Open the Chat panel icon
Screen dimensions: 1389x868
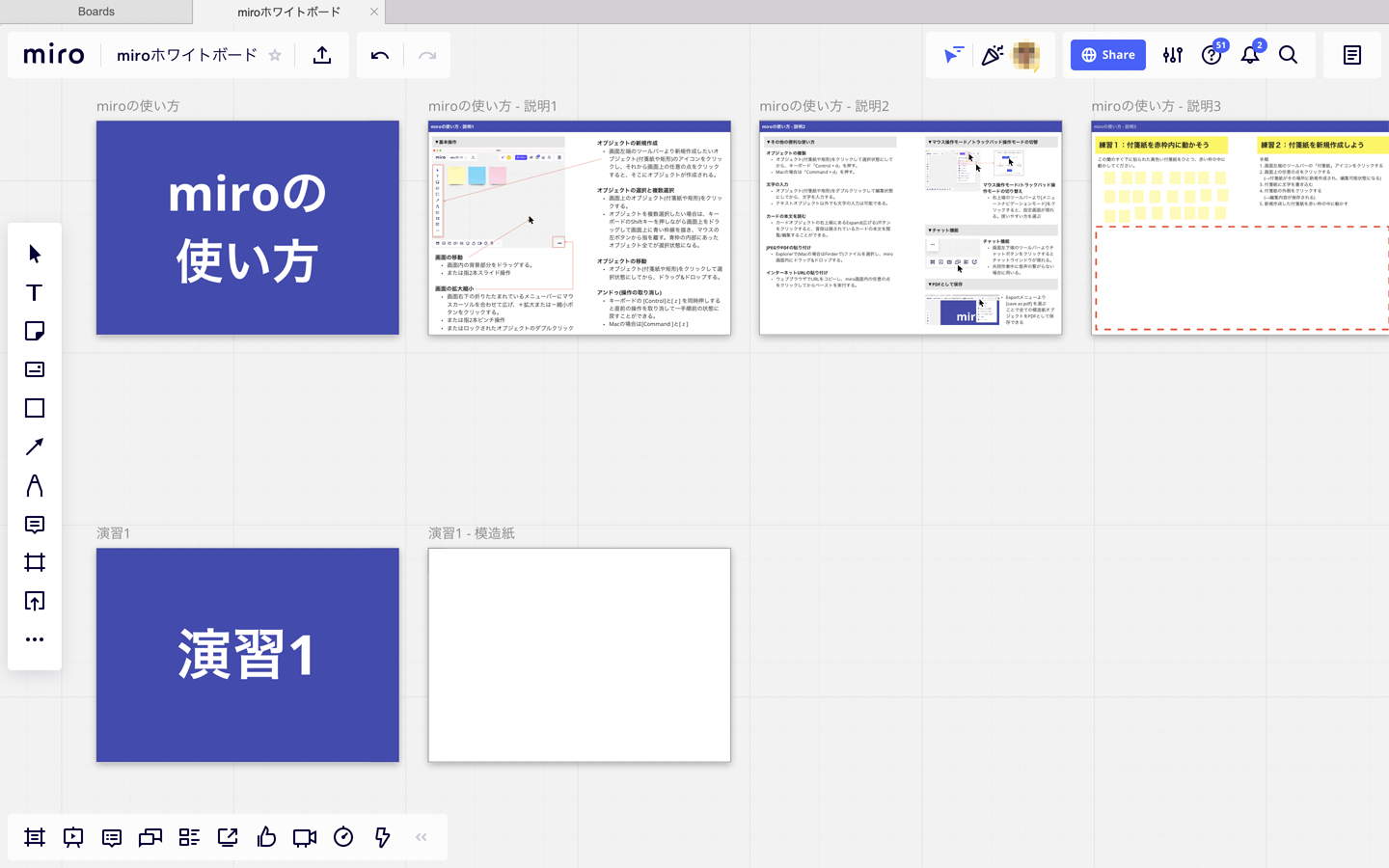150,837
